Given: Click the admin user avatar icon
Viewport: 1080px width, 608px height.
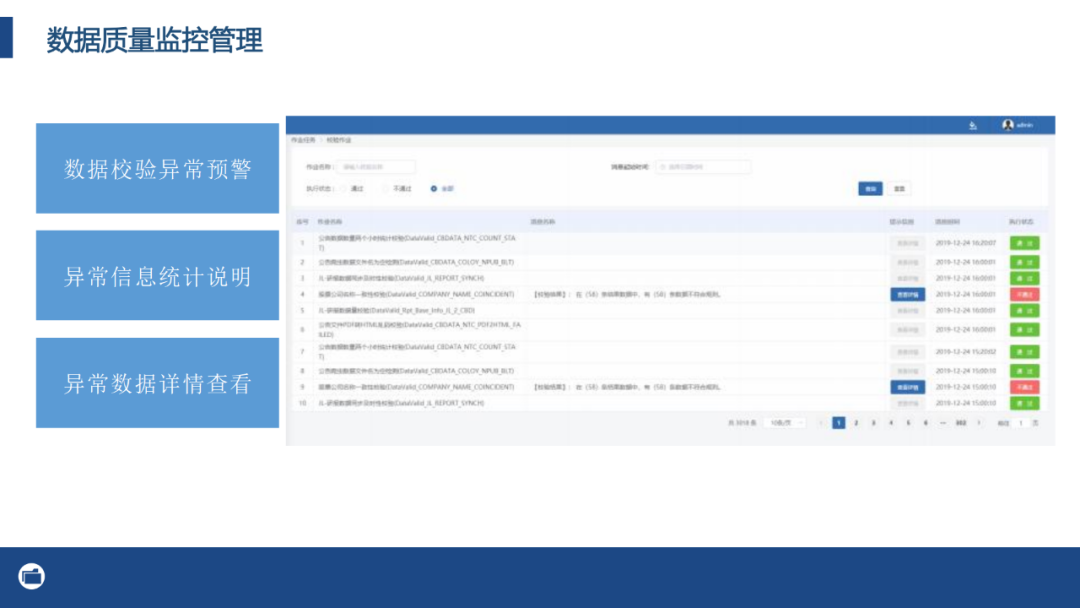Looking at the screenshot, I should [1008, 125].
